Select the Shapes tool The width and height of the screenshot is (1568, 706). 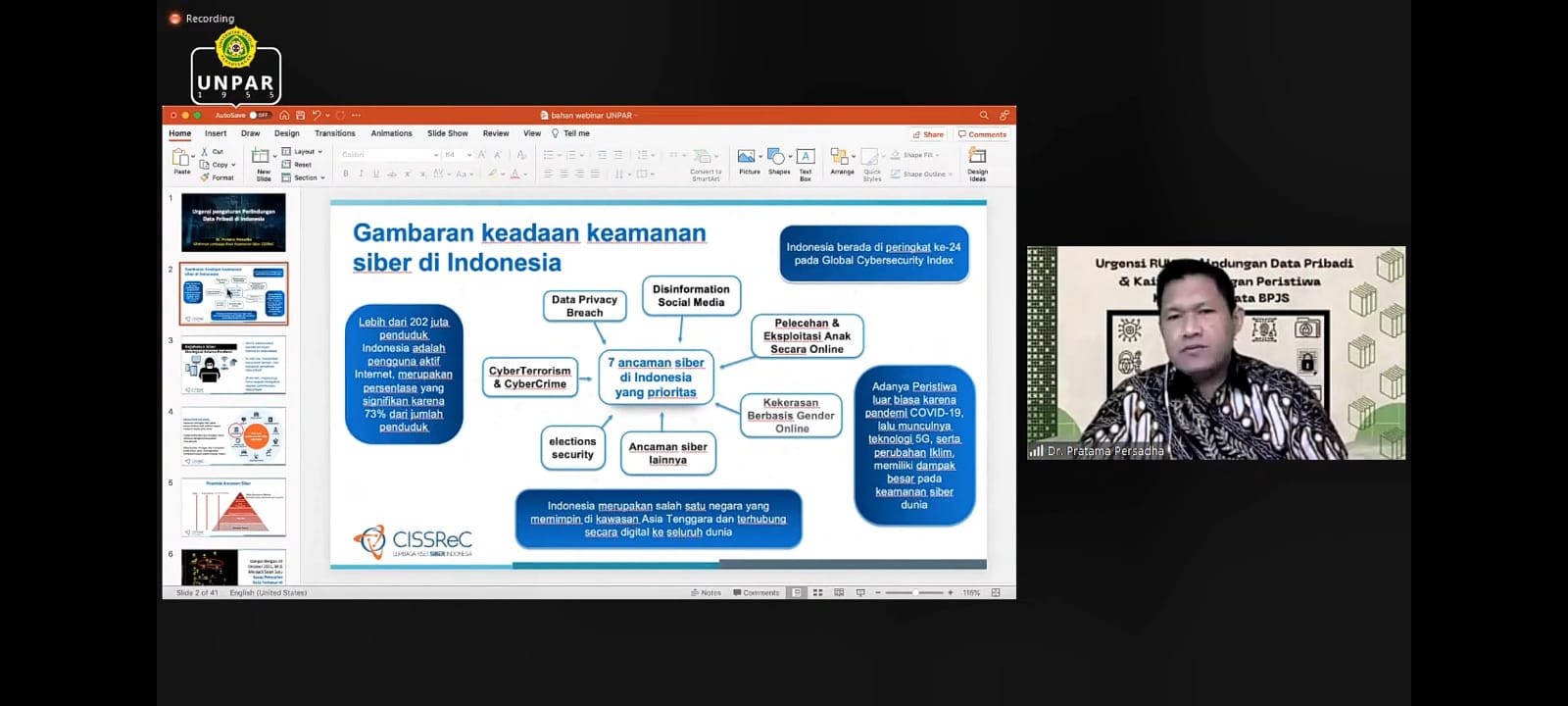778,158
